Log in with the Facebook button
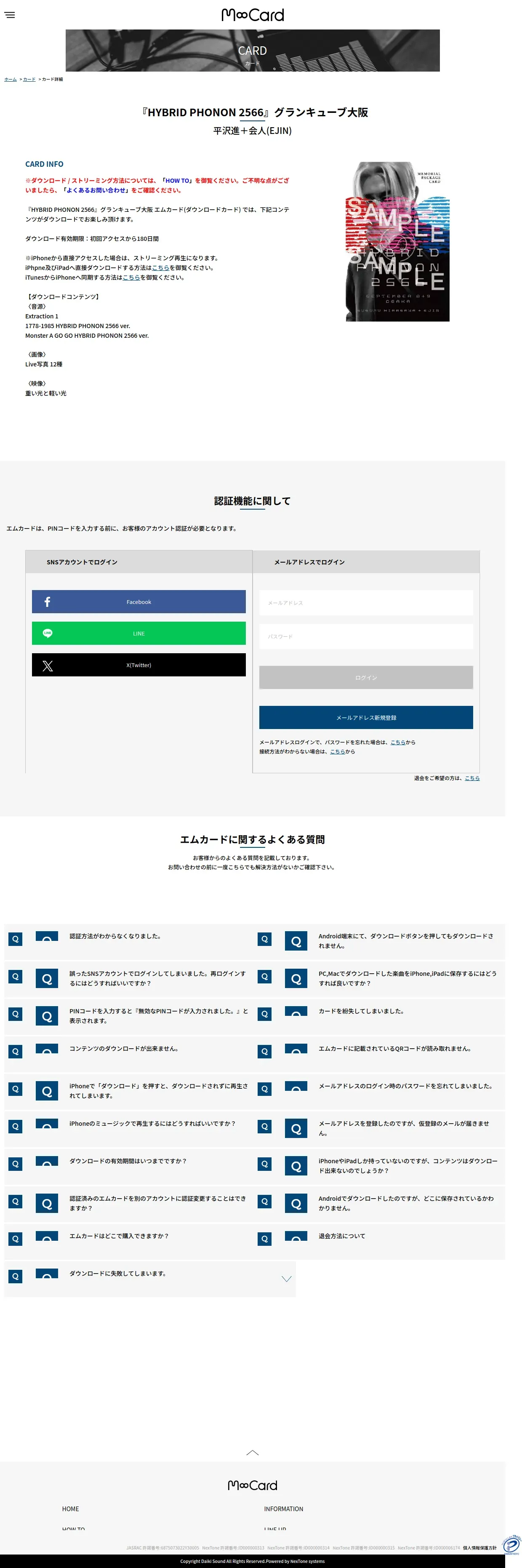 (139, 601)
